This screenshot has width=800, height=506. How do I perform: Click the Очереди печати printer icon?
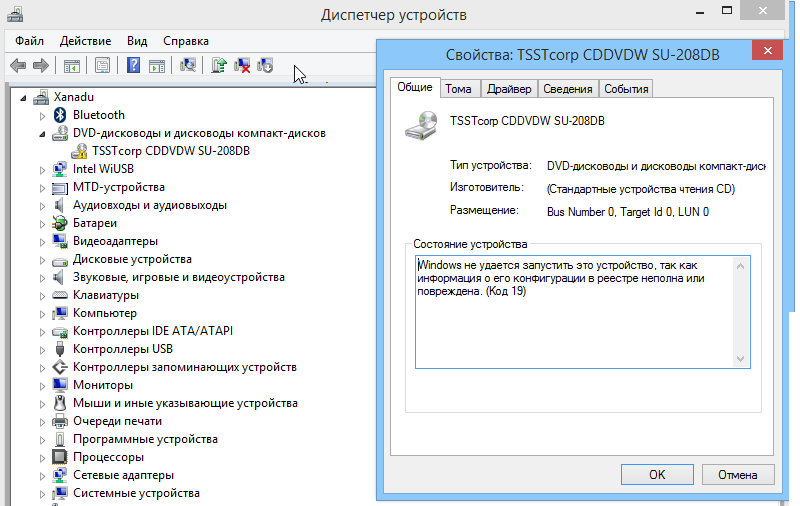click(x=60, y=421)
